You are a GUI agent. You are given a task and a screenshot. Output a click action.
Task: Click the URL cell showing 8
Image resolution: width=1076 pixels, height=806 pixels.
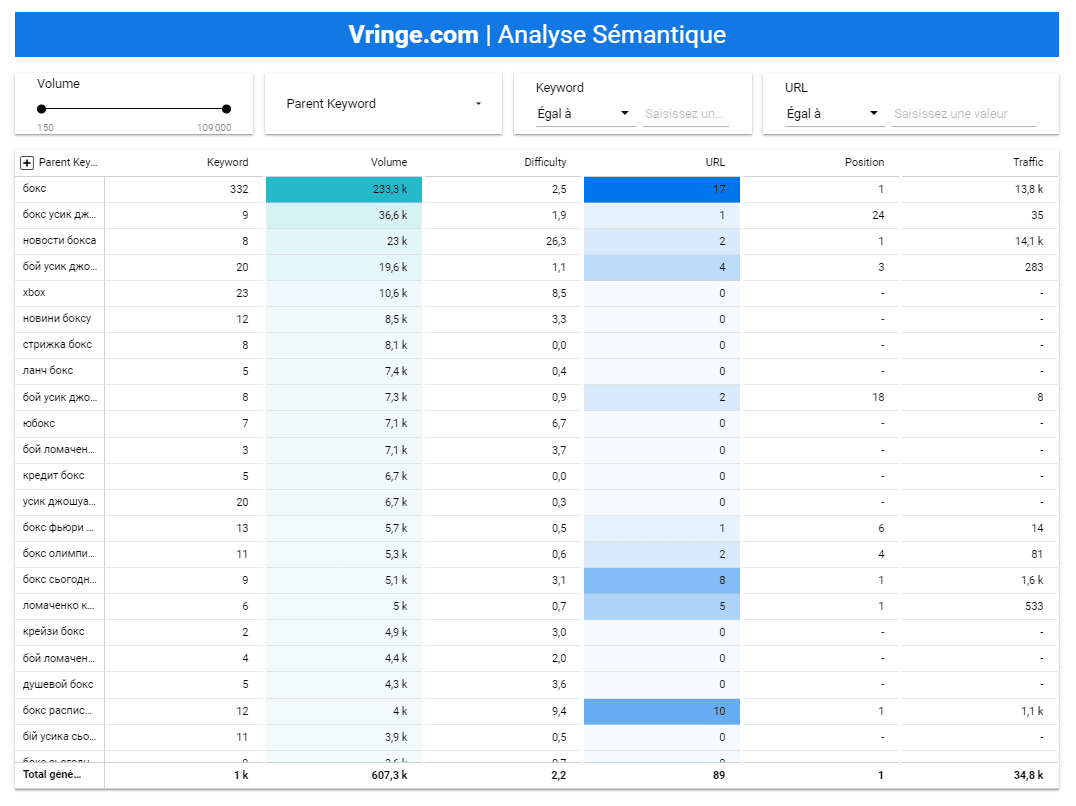[x=662, y=580]
